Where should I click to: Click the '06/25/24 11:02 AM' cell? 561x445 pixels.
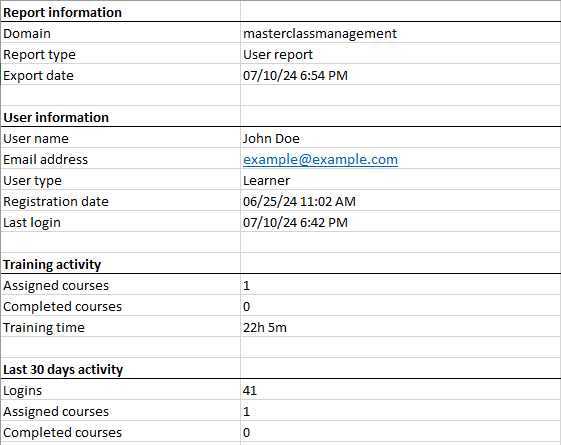401,201
